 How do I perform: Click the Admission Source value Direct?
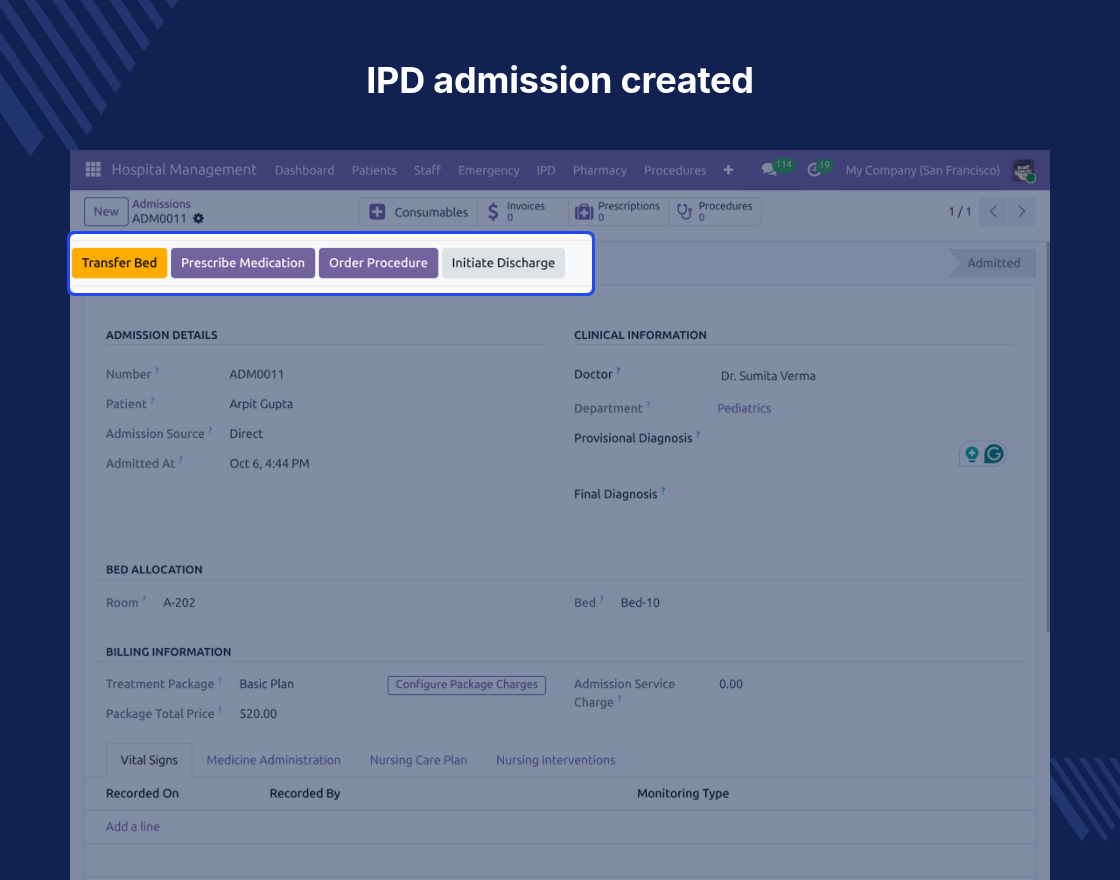pyautogui.click(x=246, y=434)
